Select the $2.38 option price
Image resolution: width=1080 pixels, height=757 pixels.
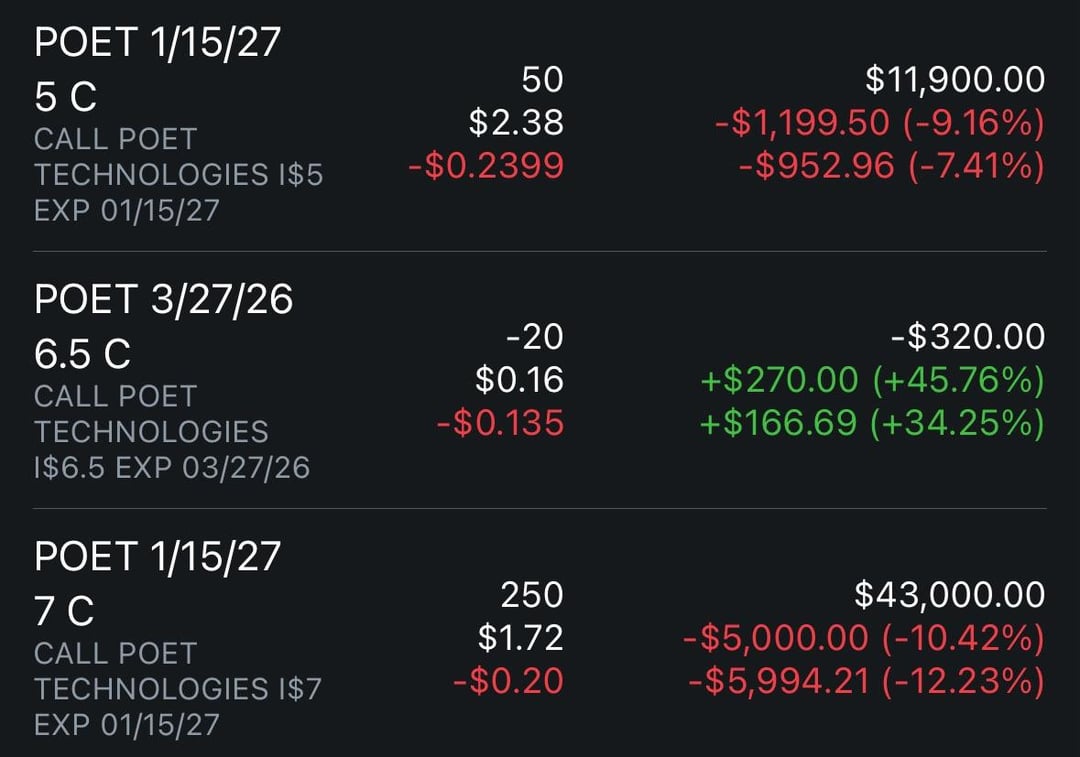coord(516,122)
